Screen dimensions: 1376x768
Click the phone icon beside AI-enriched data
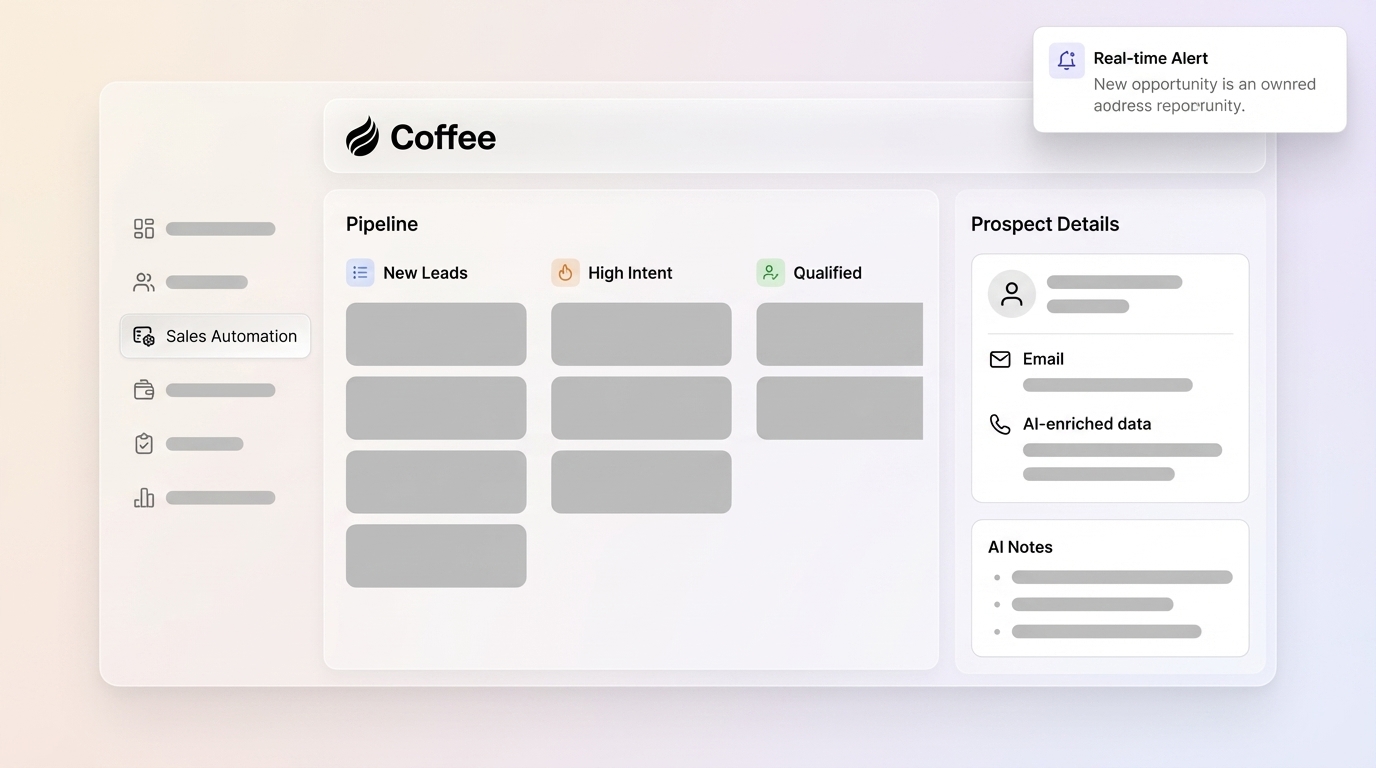[x=1000, y=424]
